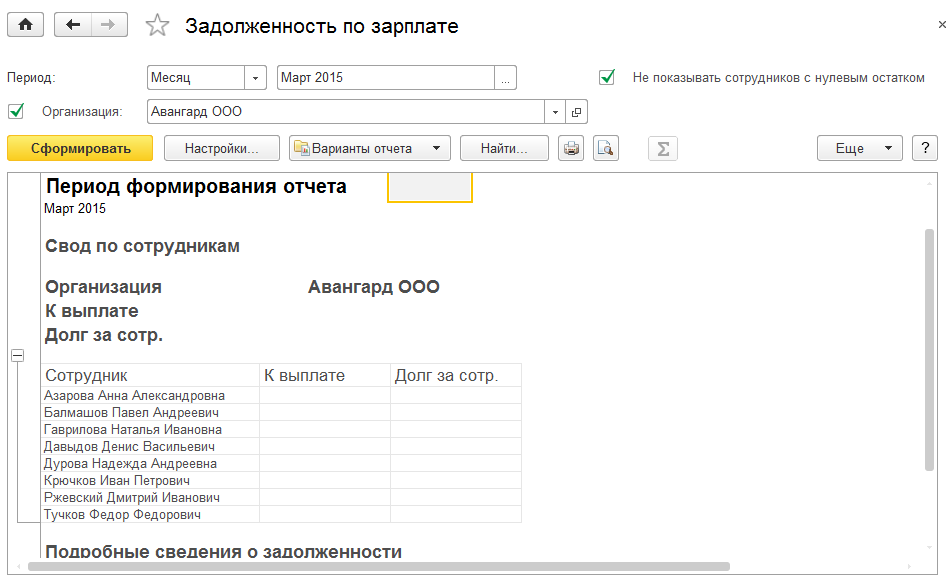The width and height of the screenshot is (952, 584).
Task: Open organization in separate form icon
Action: tap(576, 112)
